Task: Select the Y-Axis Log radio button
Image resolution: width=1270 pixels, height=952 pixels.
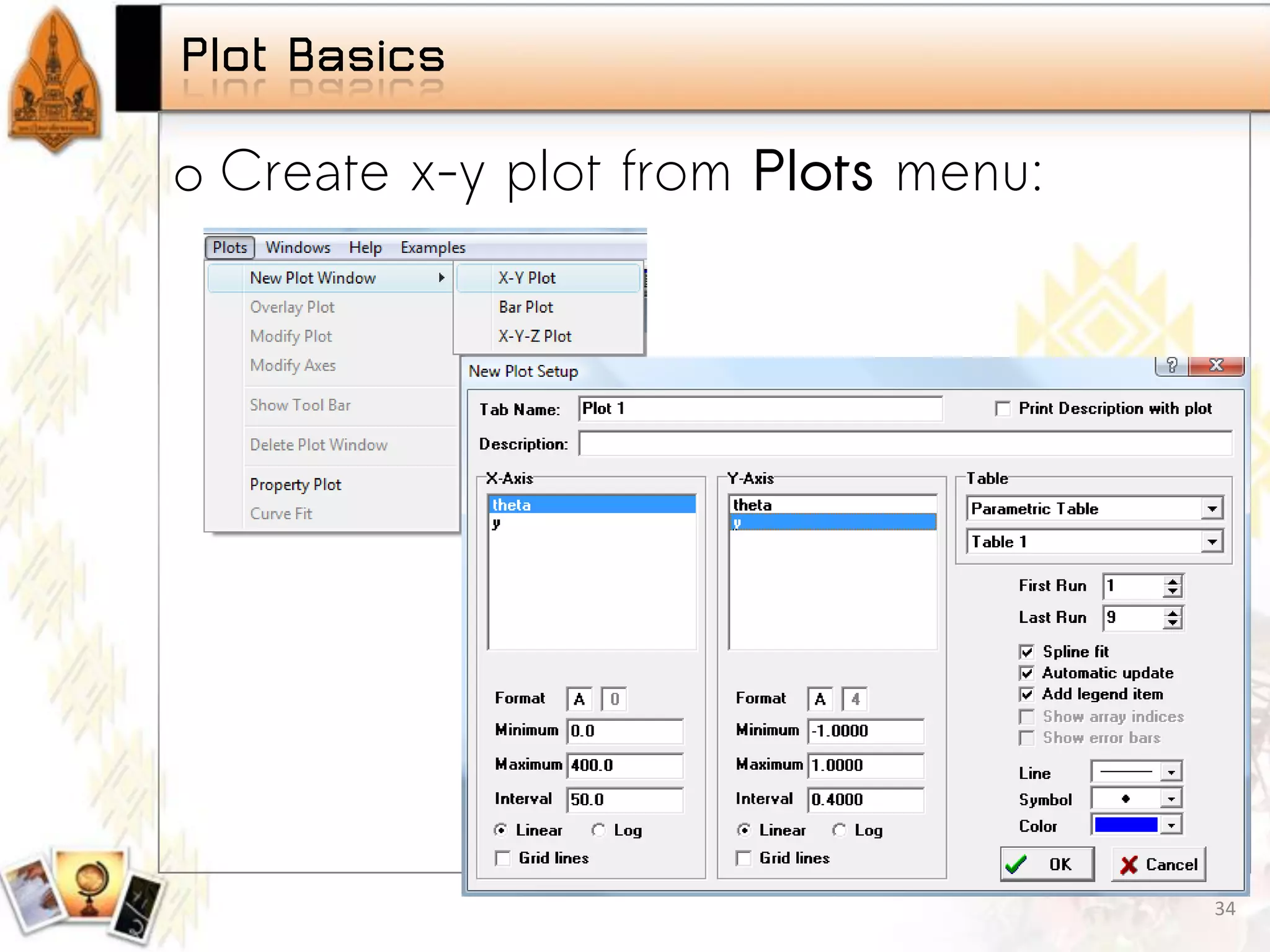Action: (x=839, y=830)
